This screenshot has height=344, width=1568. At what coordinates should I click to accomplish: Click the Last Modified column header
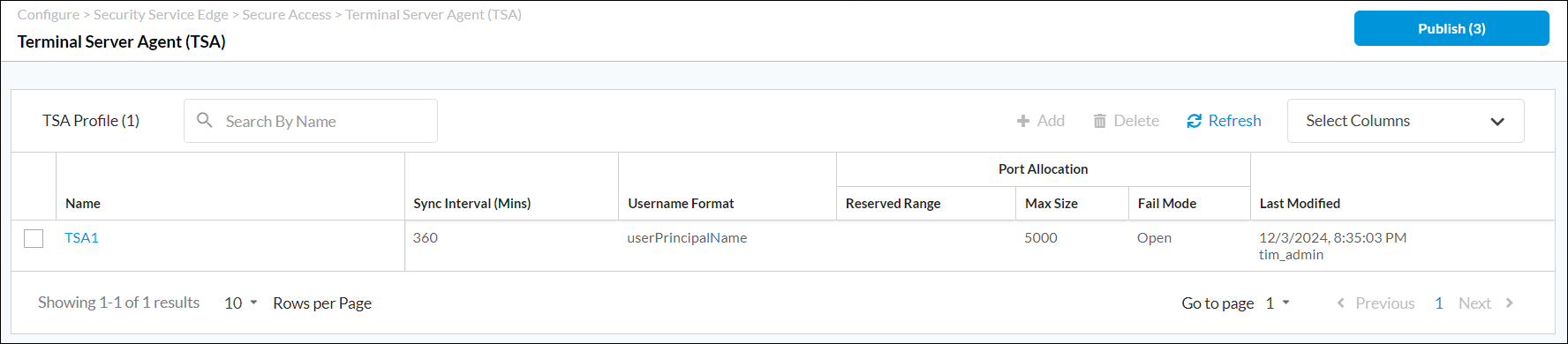(1300, 203)
